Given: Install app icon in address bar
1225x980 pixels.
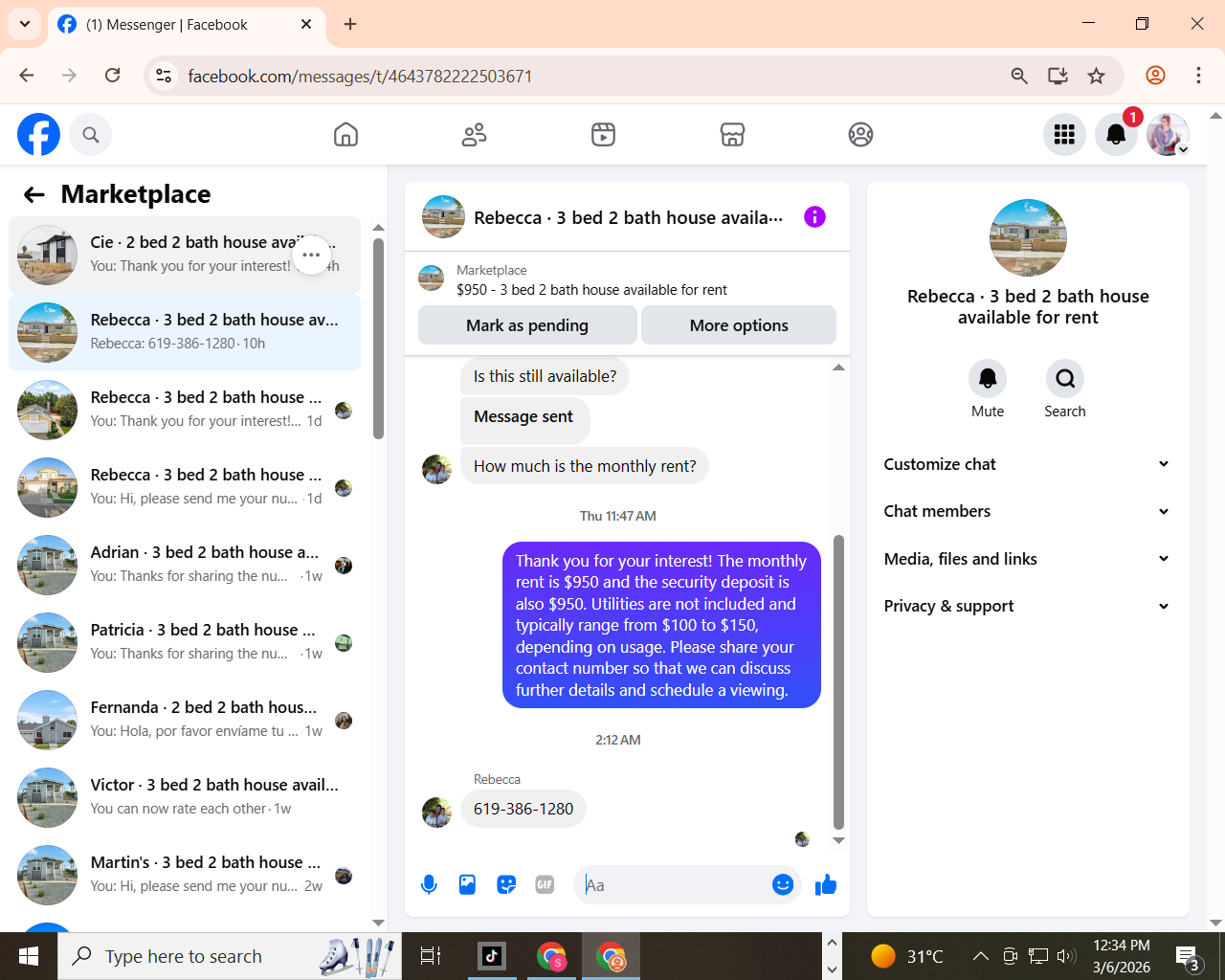Looking at the screenshot, I should [1058, 76].
